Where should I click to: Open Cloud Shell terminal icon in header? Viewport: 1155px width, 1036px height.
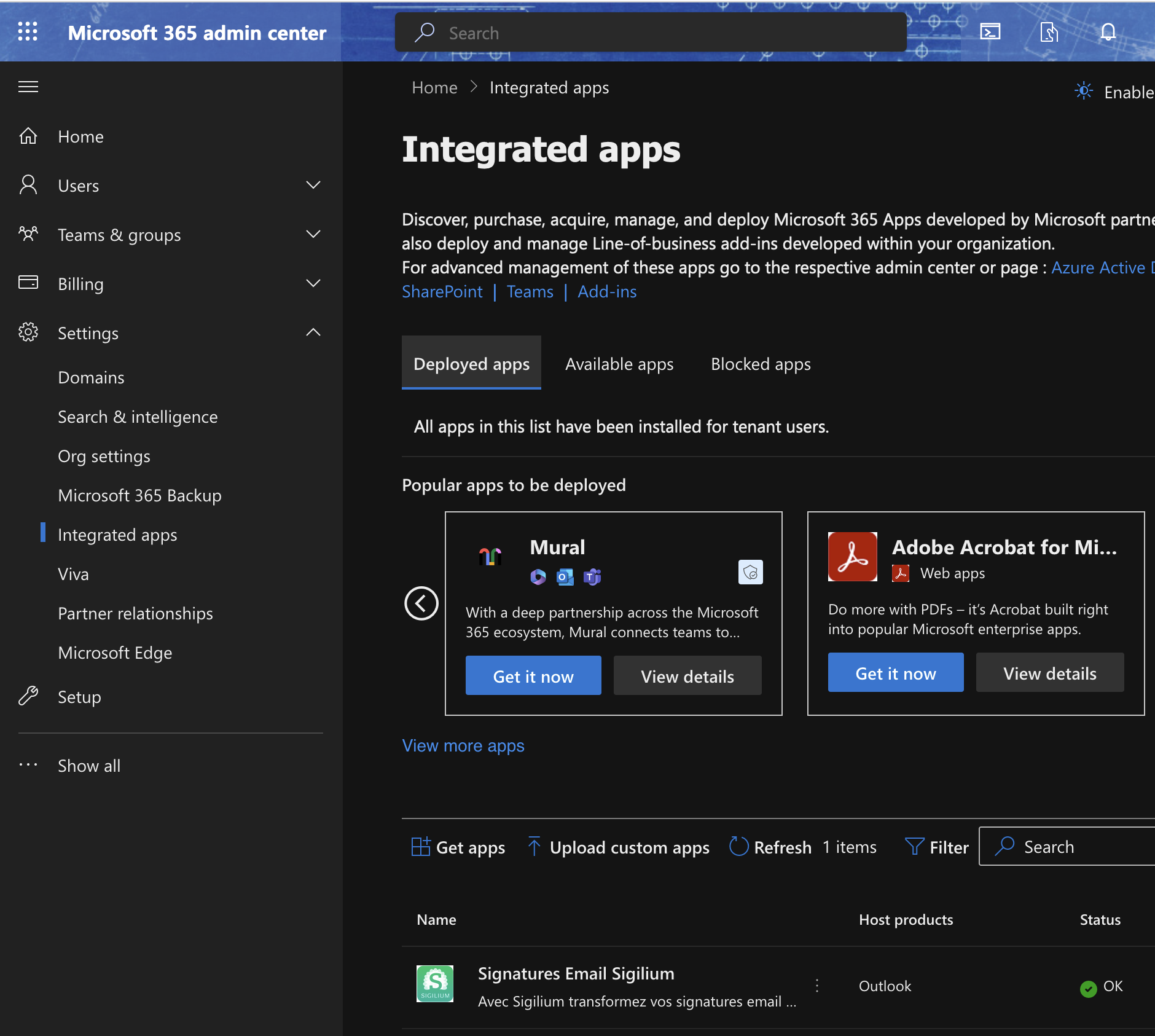(990, 32)
